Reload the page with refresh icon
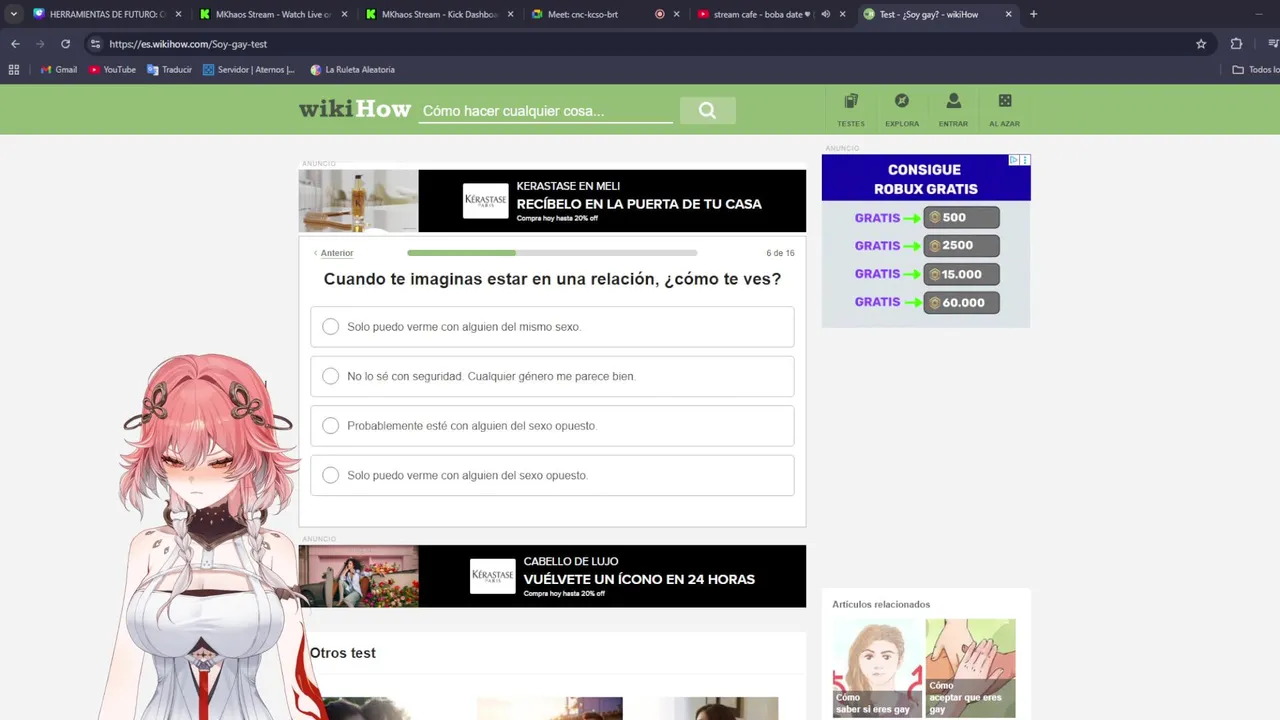The height and width of the screenshot is (720, 1280). click(66, 44)
